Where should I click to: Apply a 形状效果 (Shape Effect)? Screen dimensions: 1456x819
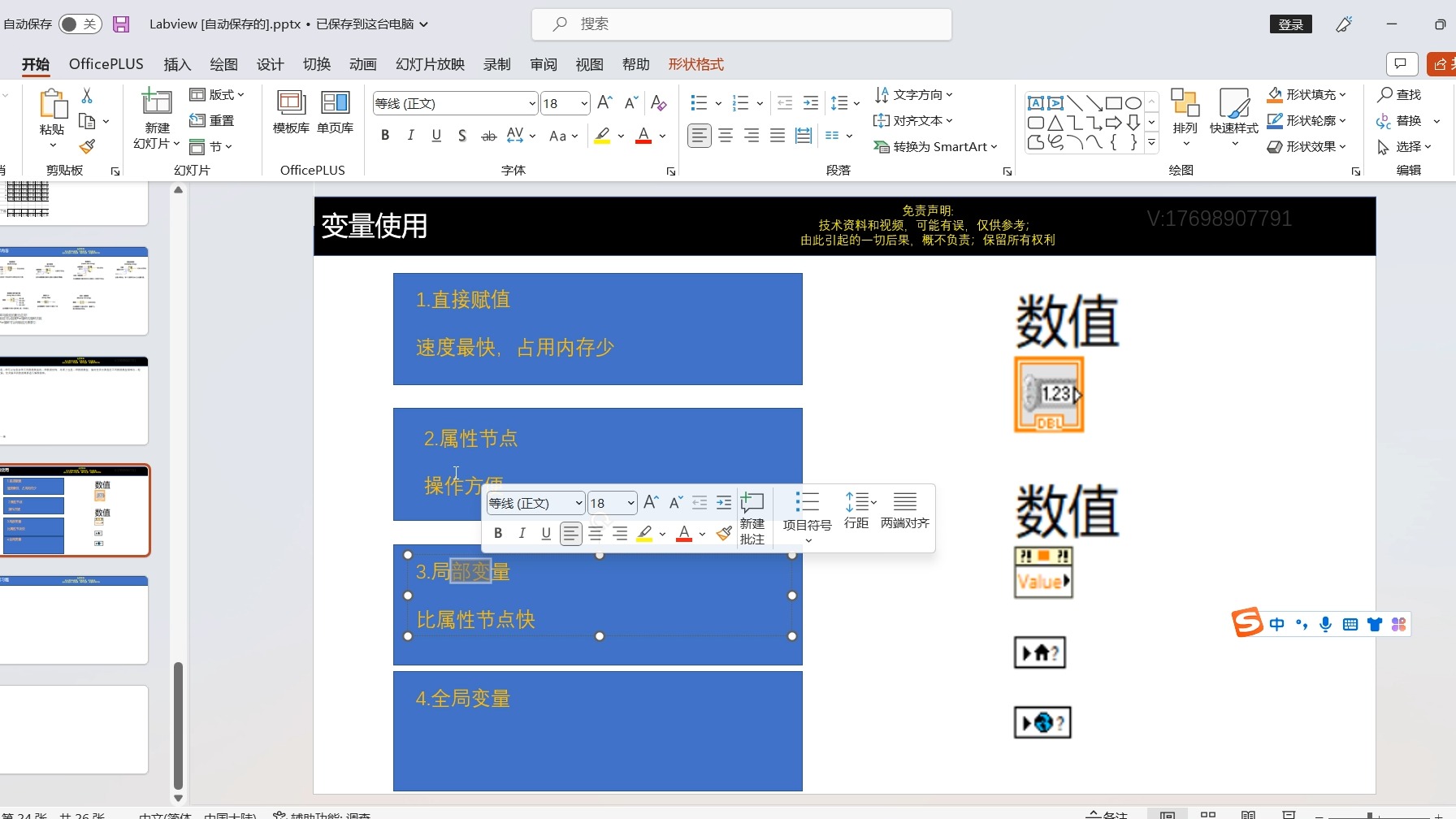pyautogui.click(x=1305, y=146)
